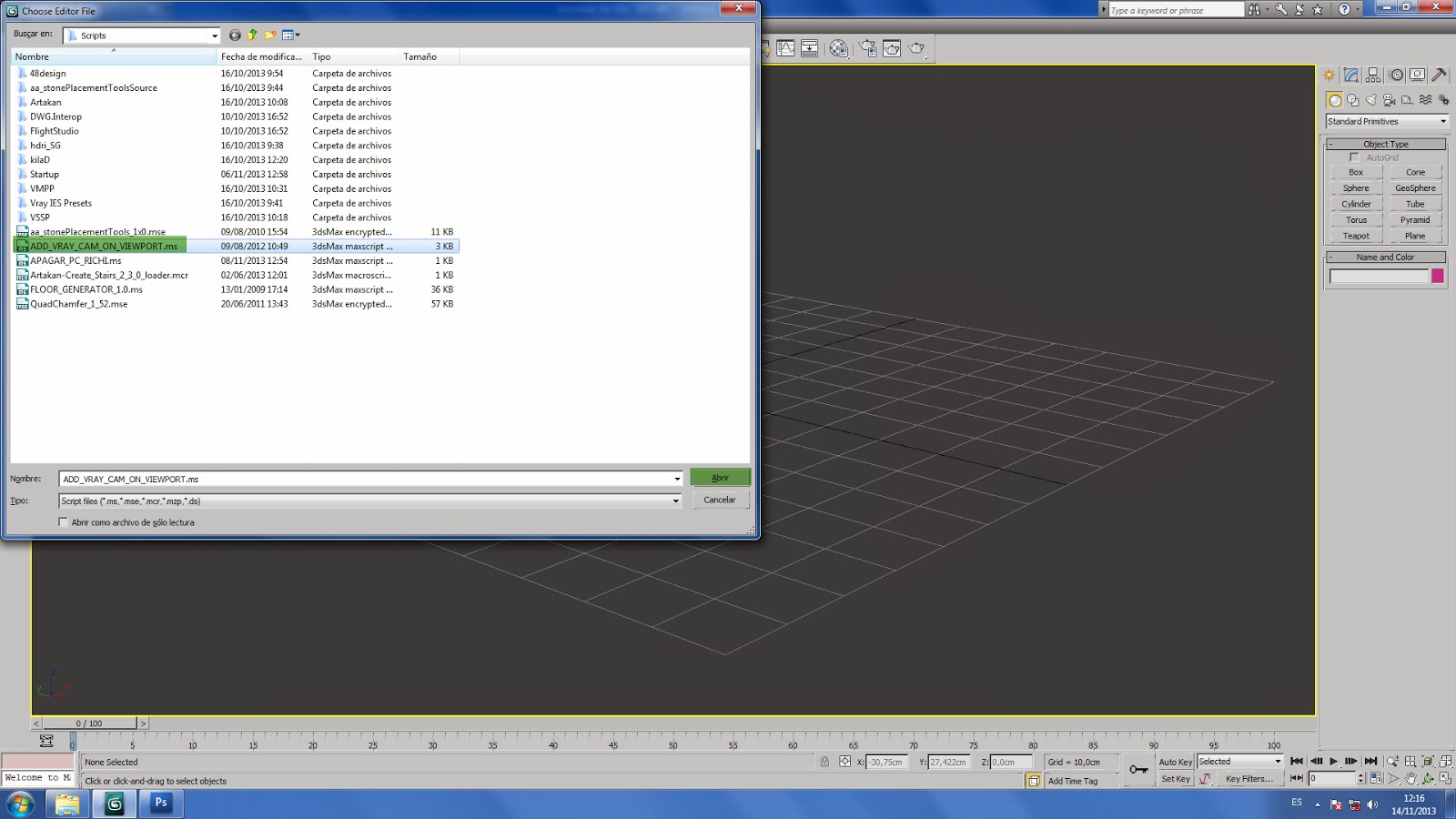Sort files by Nombre column header
1456x819 pixels.
[x=114, y=56]
